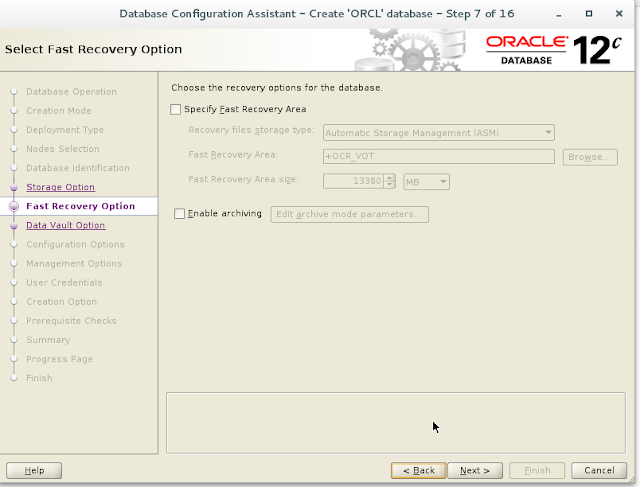Minimize the Database Configuration Assistant window

(558, 14)
